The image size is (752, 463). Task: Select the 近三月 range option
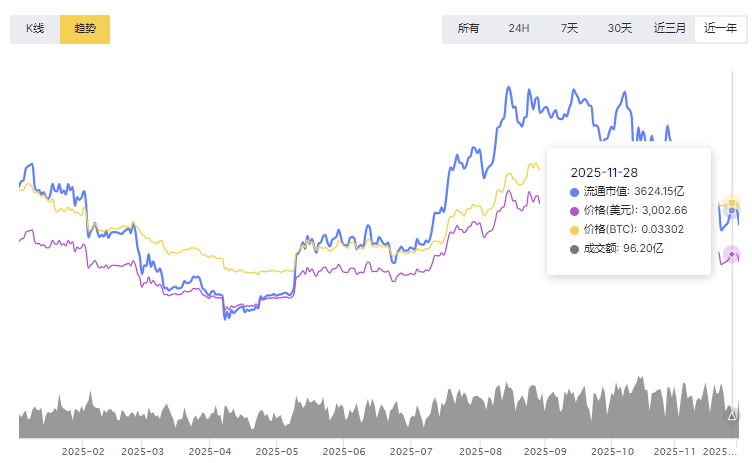coord(670,28)
